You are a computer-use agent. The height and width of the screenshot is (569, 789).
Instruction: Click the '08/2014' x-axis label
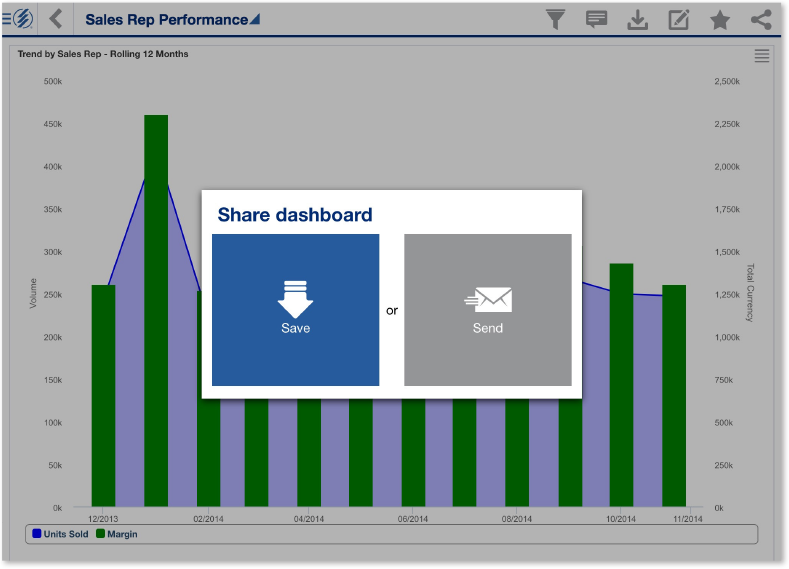click(x=516, y=519)
